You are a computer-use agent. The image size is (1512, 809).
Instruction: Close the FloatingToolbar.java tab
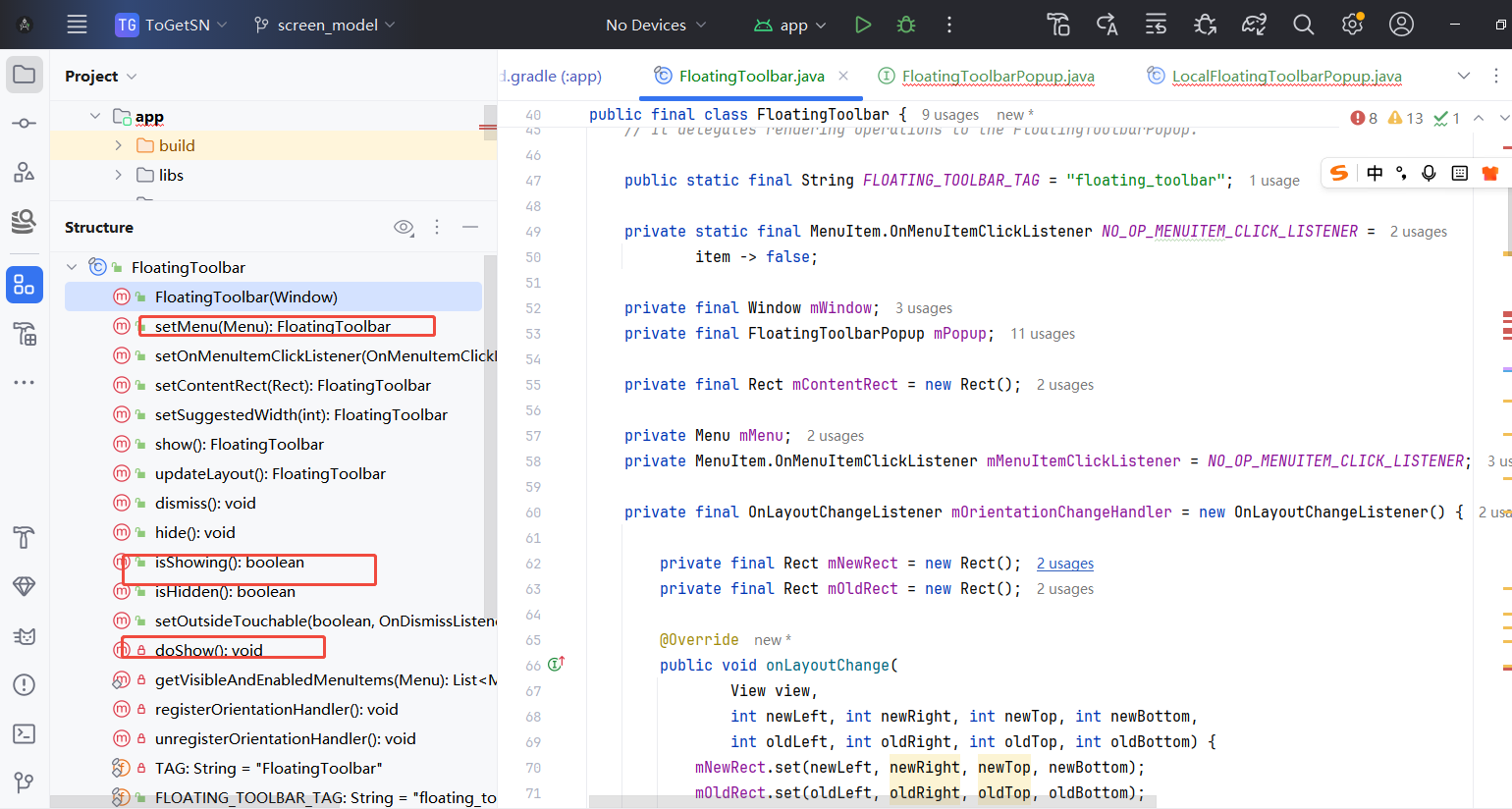(843, 76)
